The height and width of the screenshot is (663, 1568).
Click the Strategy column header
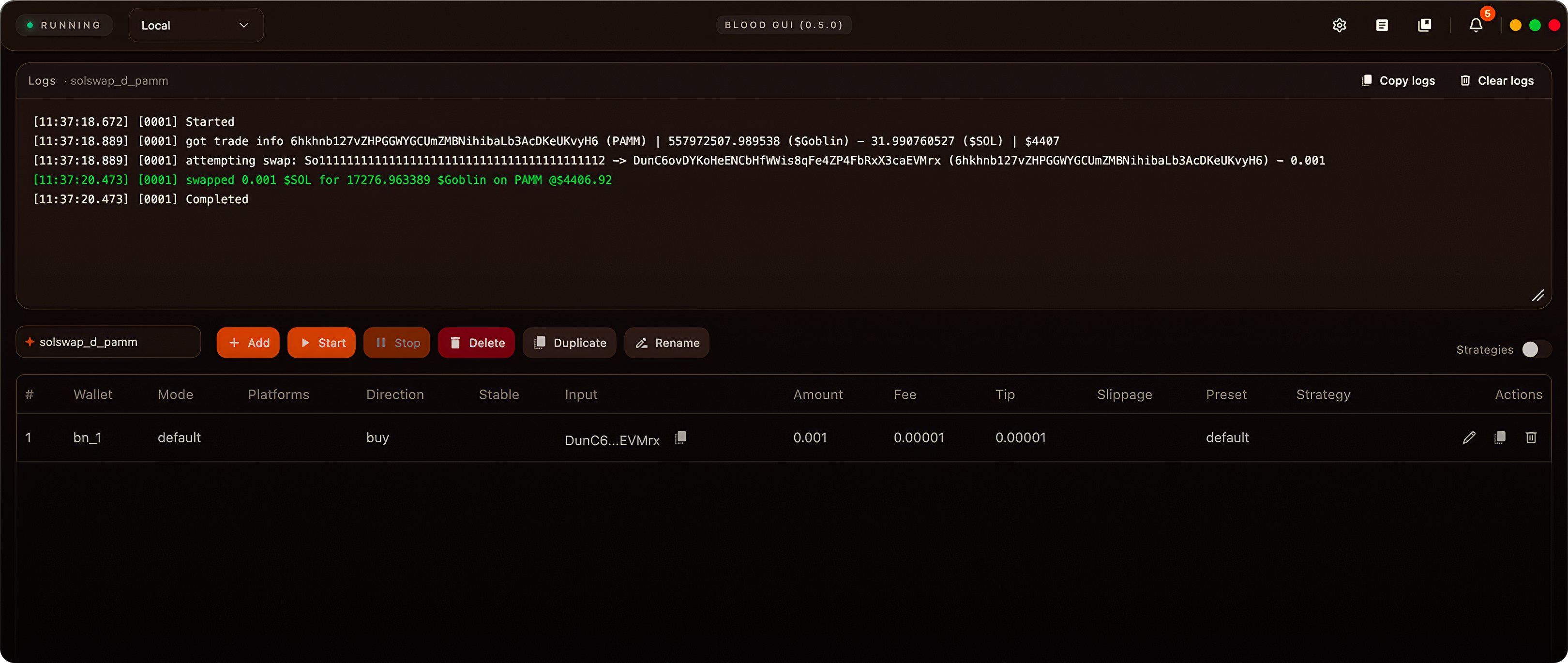tap(1323, 394)
